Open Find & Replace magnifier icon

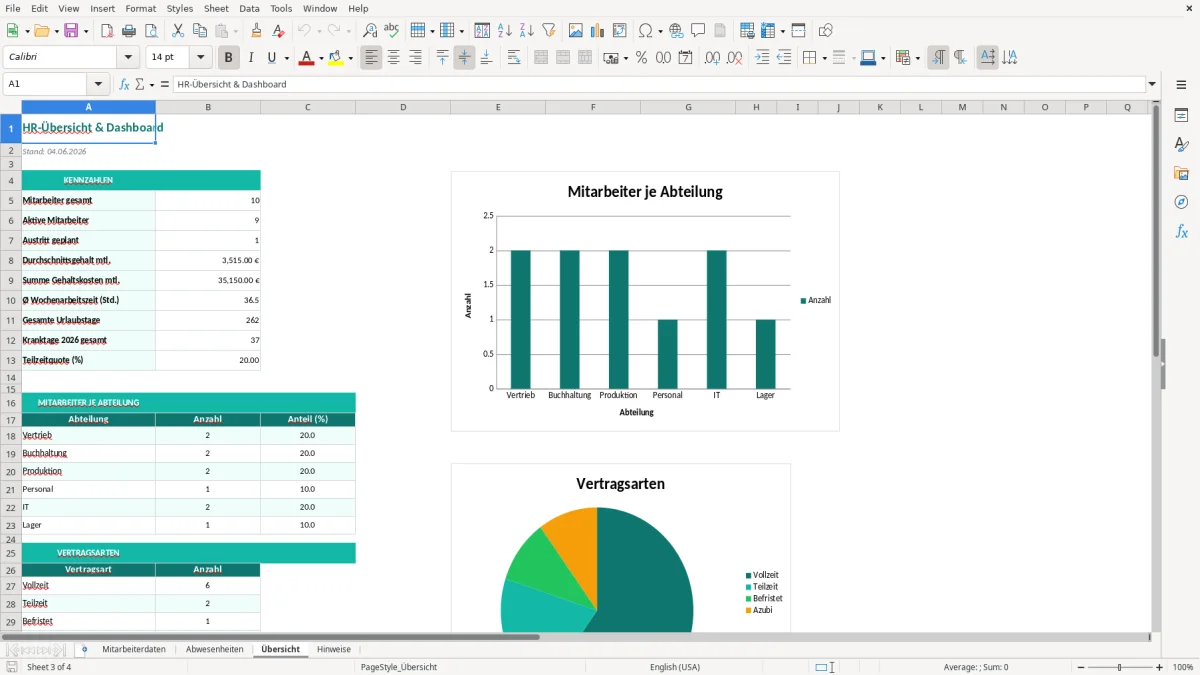click(x=370, y=31)
